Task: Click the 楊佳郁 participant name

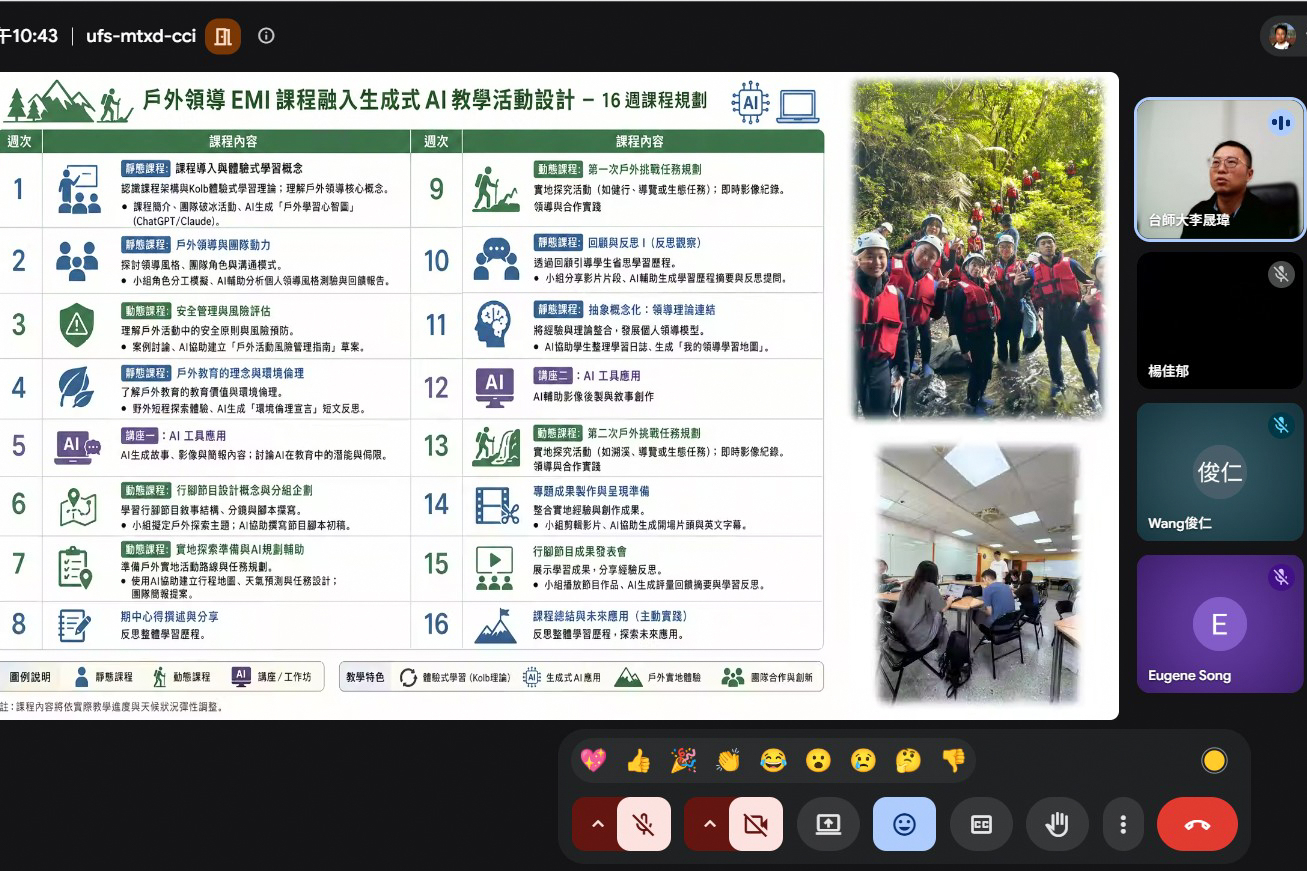Action: tap(1168, 371)
